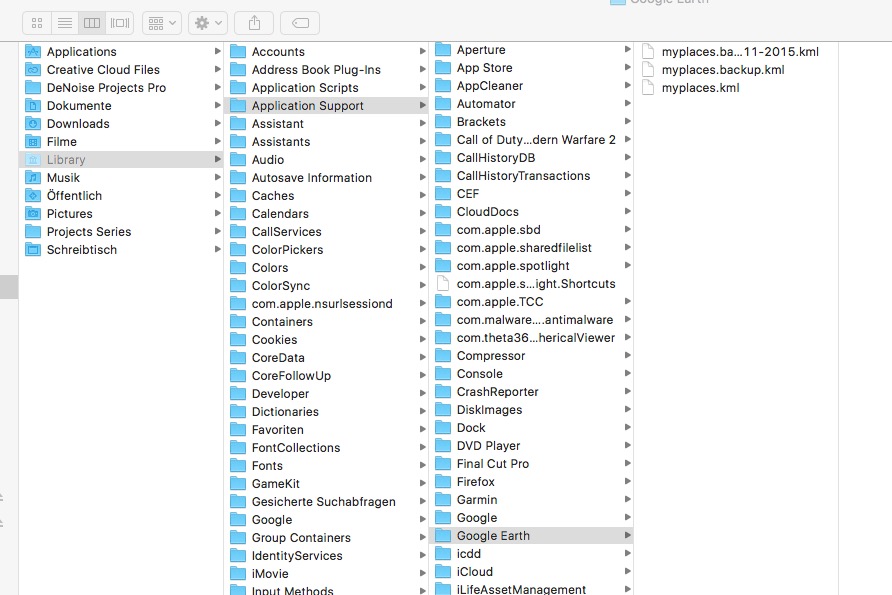Select the Schreibtisch folder
Image resolution: width=892 pixels, height=595 pixels.
(81, 250)
